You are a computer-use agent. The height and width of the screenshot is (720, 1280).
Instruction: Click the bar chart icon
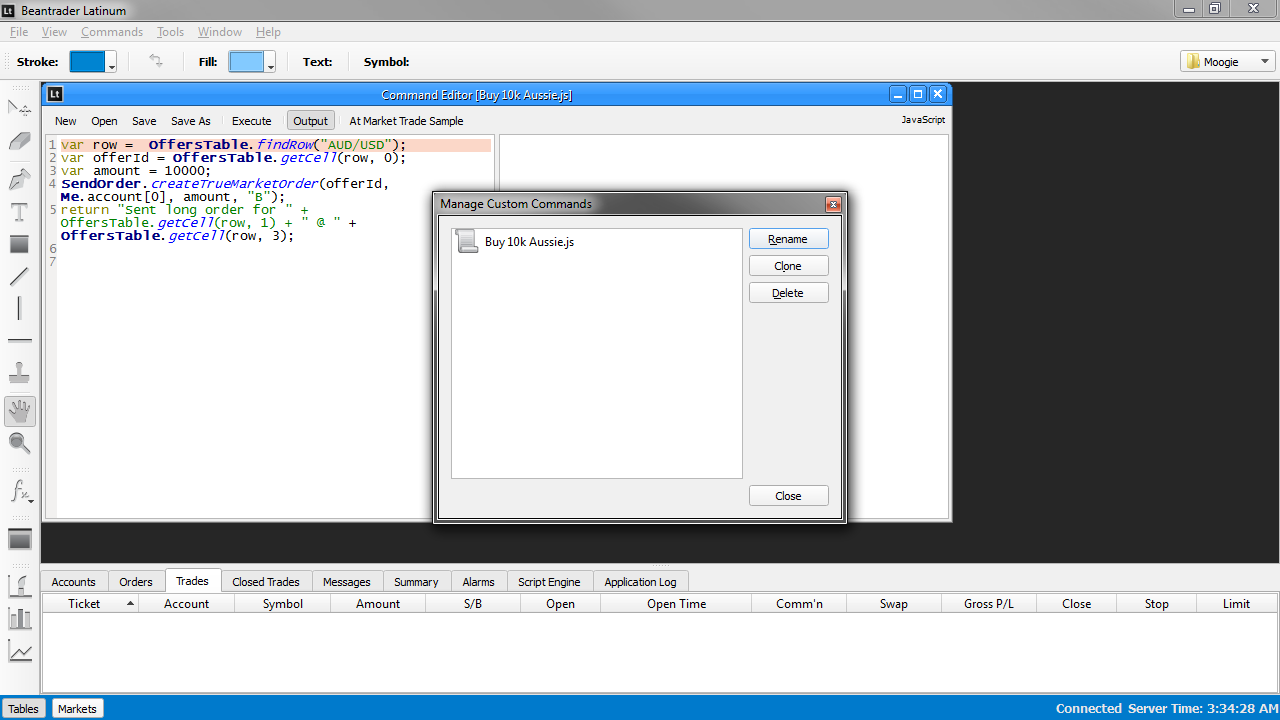19,618
